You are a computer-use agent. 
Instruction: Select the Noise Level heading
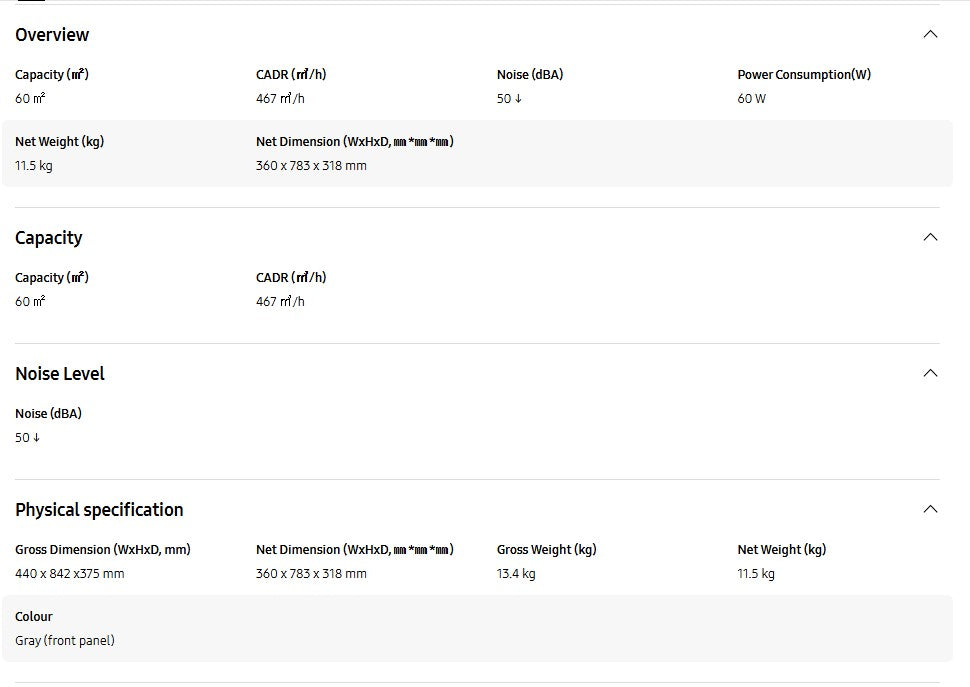pos(60,374)
